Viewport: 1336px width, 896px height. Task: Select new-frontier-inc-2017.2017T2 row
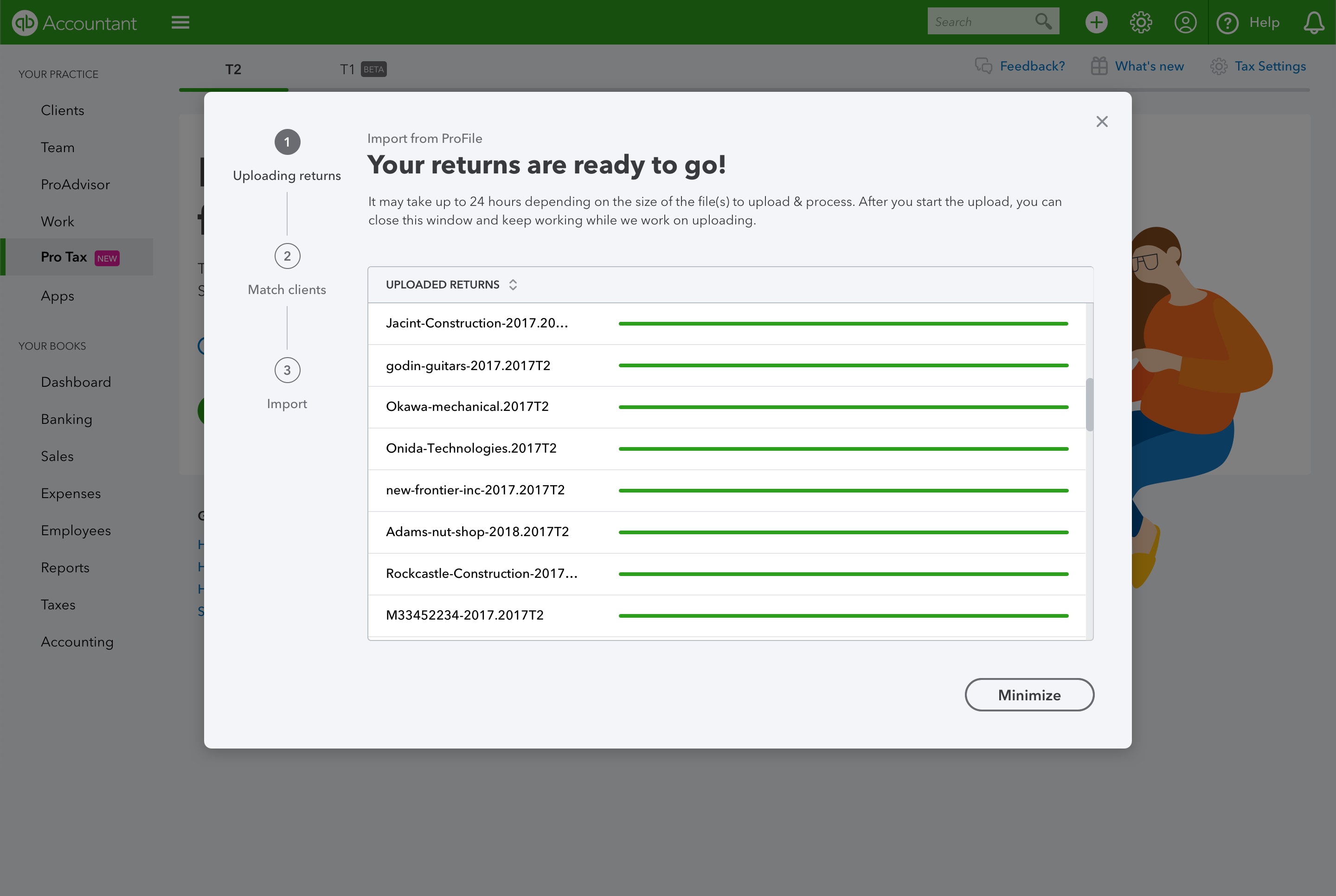(x=727, y=491)
